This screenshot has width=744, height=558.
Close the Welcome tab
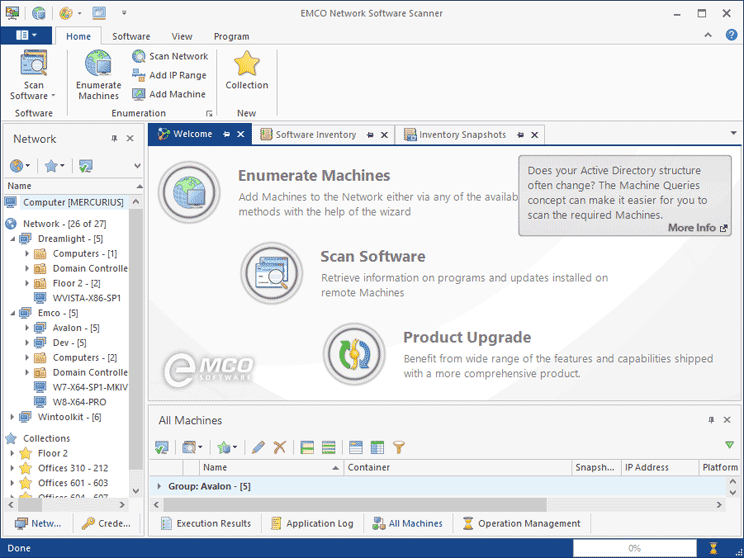pyautogui.click(x=241, y=134)
